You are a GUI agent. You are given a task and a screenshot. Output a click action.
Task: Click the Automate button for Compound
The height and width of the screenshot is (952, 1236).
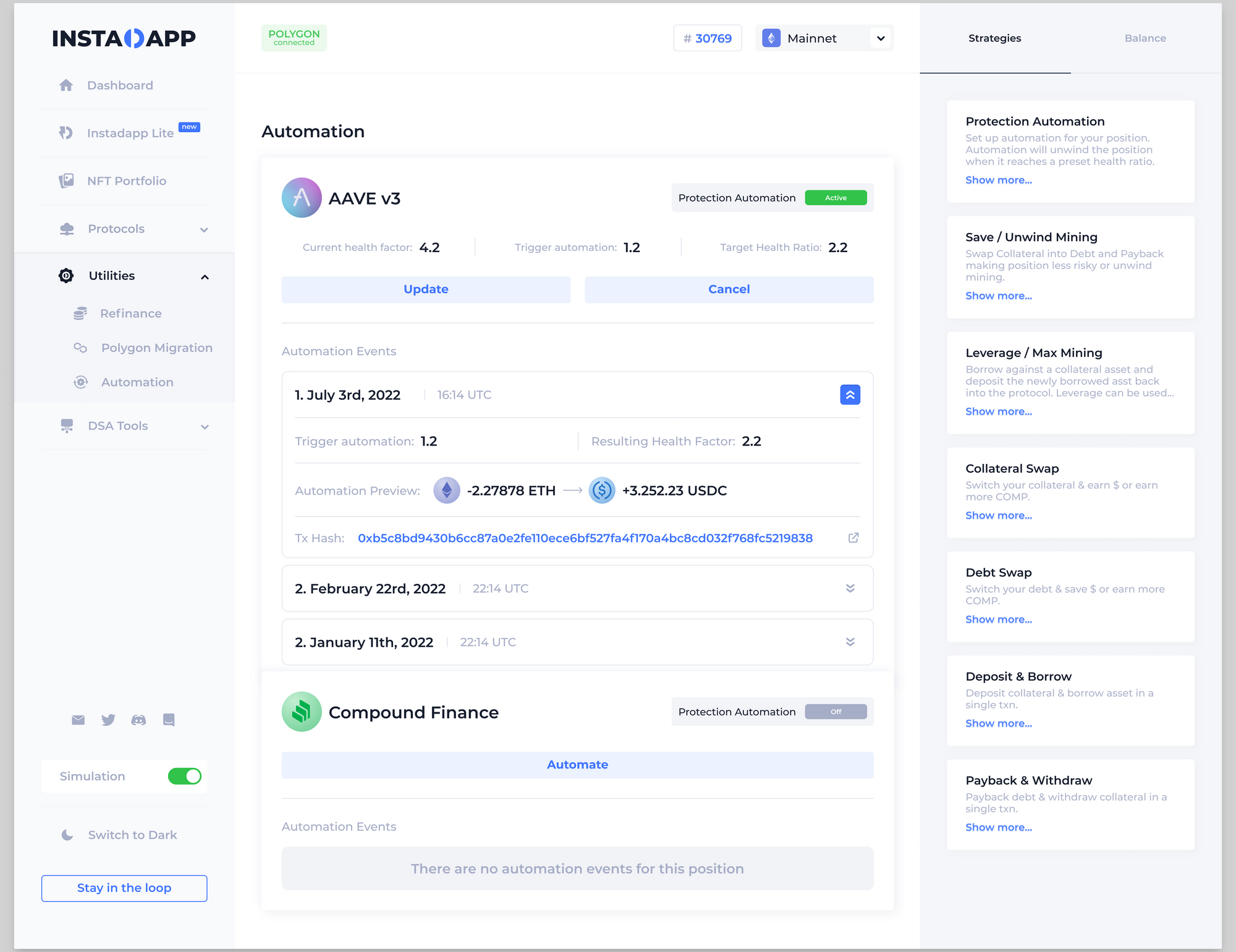[x=577, y=765]
